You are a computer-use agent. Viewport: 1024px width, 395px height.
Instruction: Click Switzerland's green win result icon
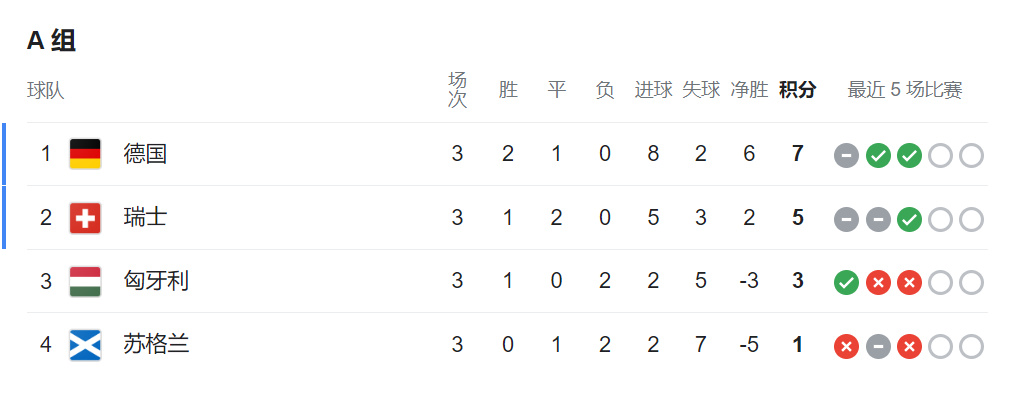click(909, 220)
